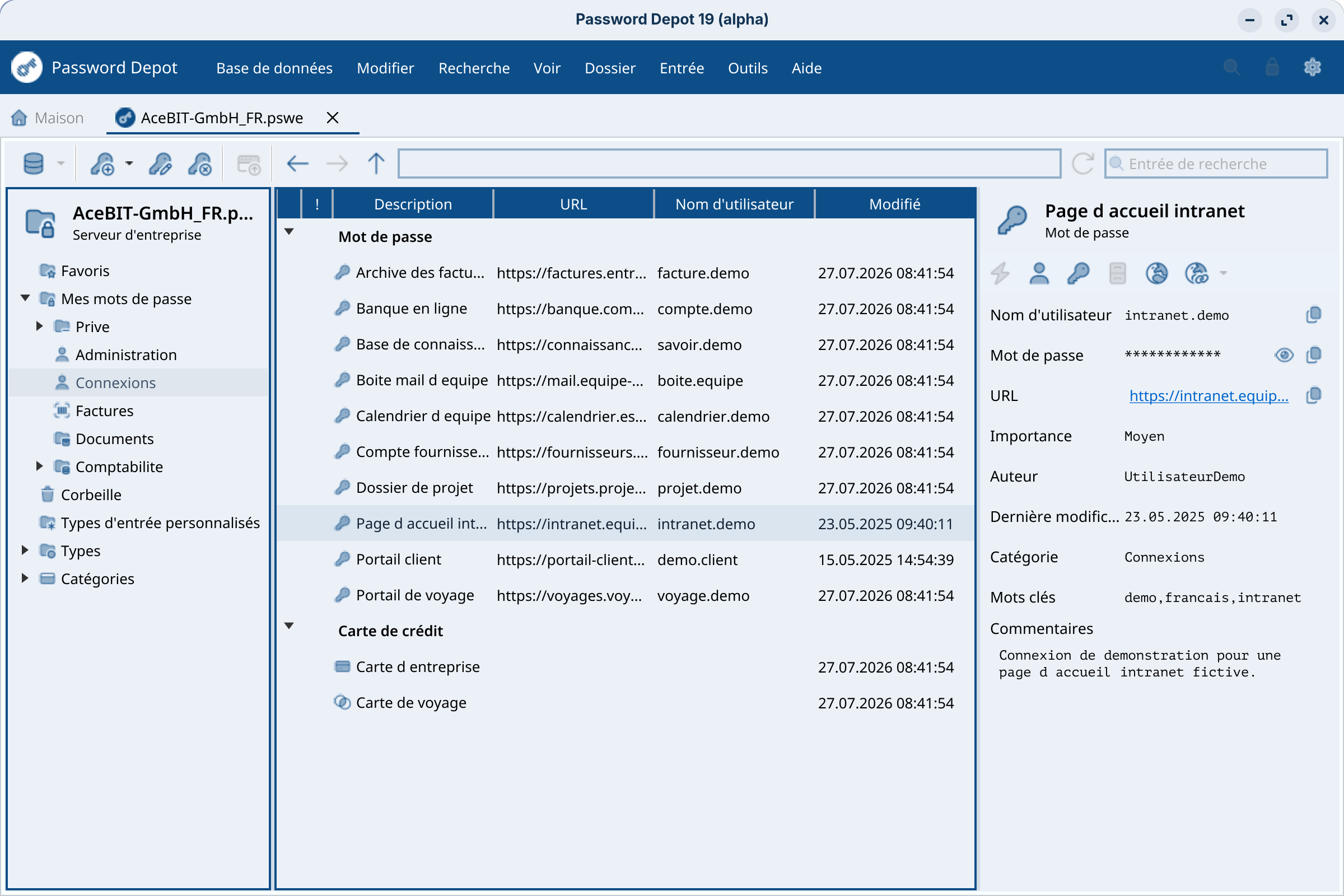Open the database icon dropdown arrow
The height and width of the screenshot is (896, 1344).
60,164
